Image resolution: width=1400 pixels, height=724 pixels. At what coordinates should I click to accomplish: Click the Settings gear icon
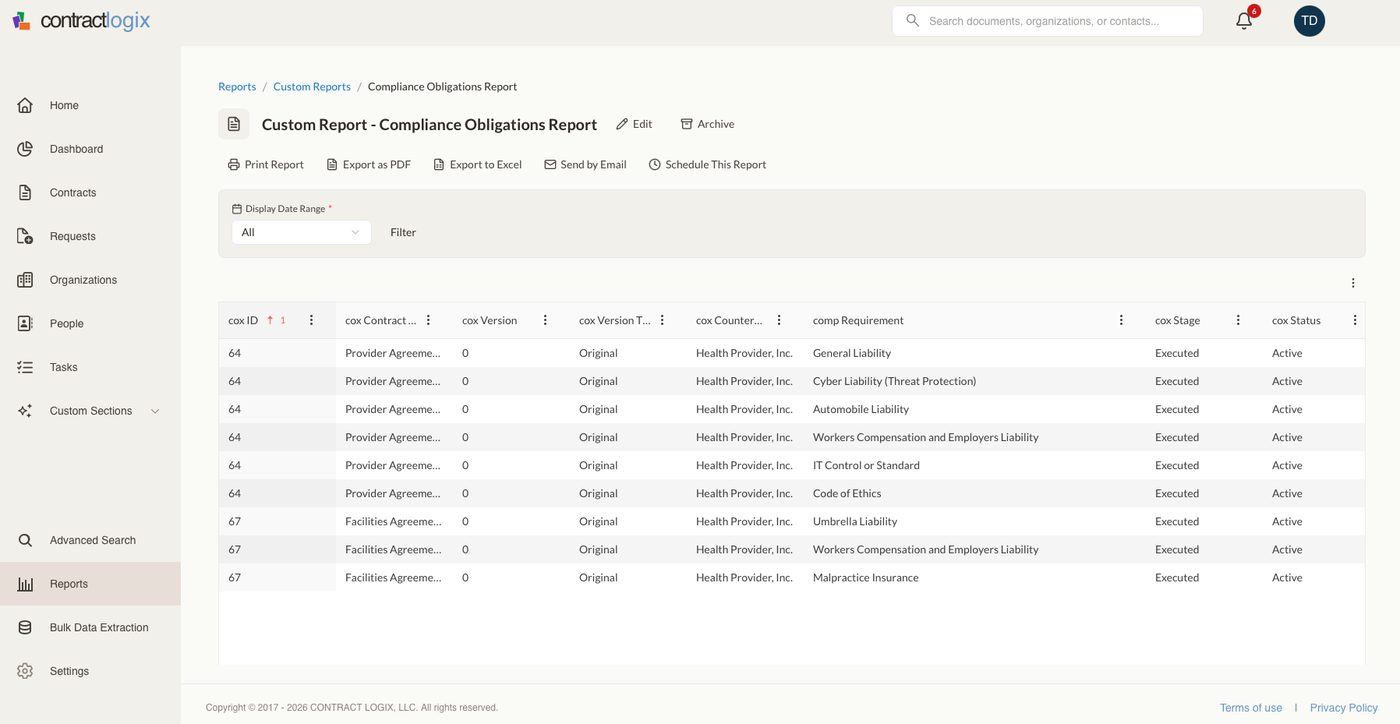pyautogui.click(x=25, y=671)
